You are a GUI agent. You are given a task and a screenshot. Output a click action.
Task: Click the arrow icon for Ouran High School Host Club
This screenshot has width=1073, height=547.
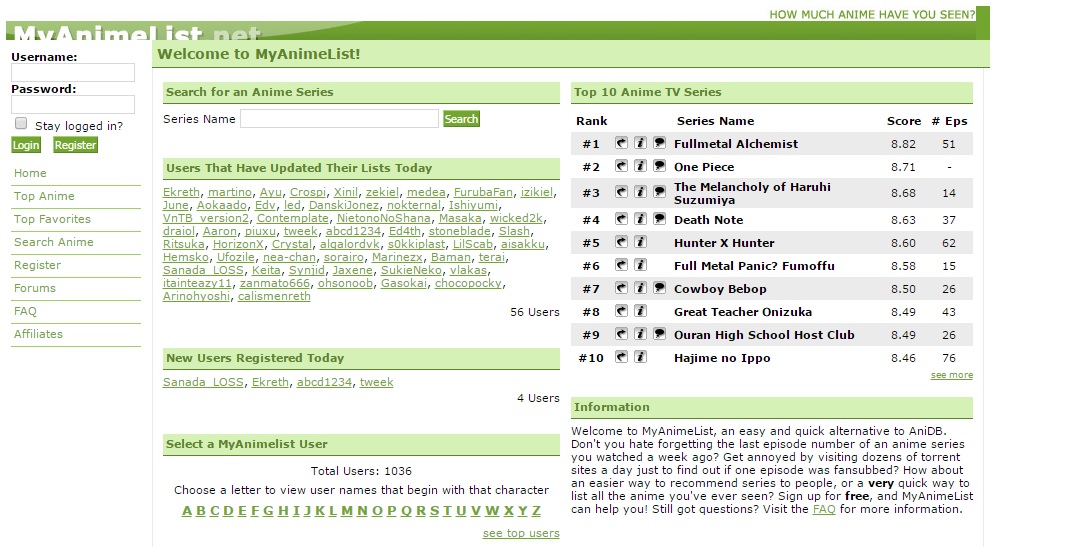tap(621, 334)
